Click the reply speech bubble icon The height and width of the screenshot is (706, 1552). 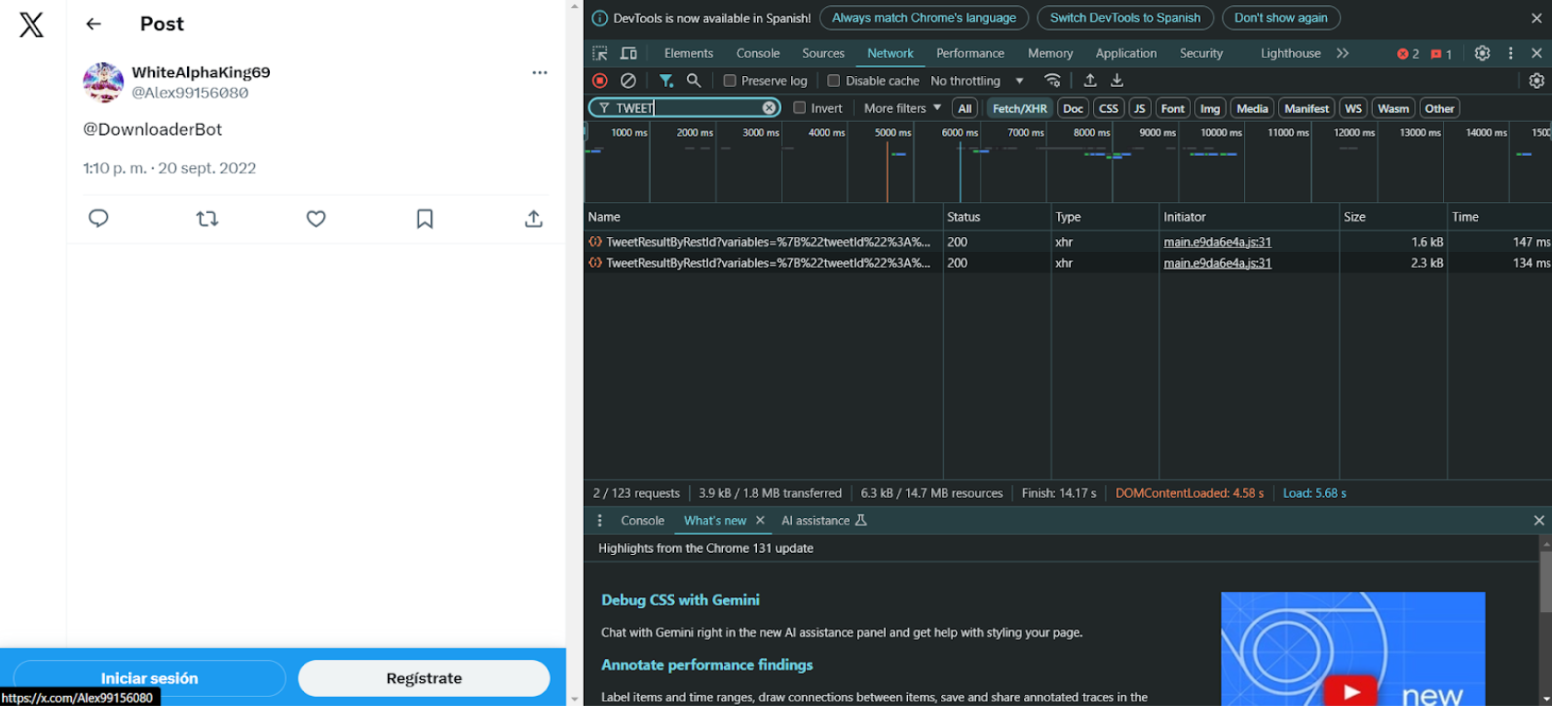[98, 218]
